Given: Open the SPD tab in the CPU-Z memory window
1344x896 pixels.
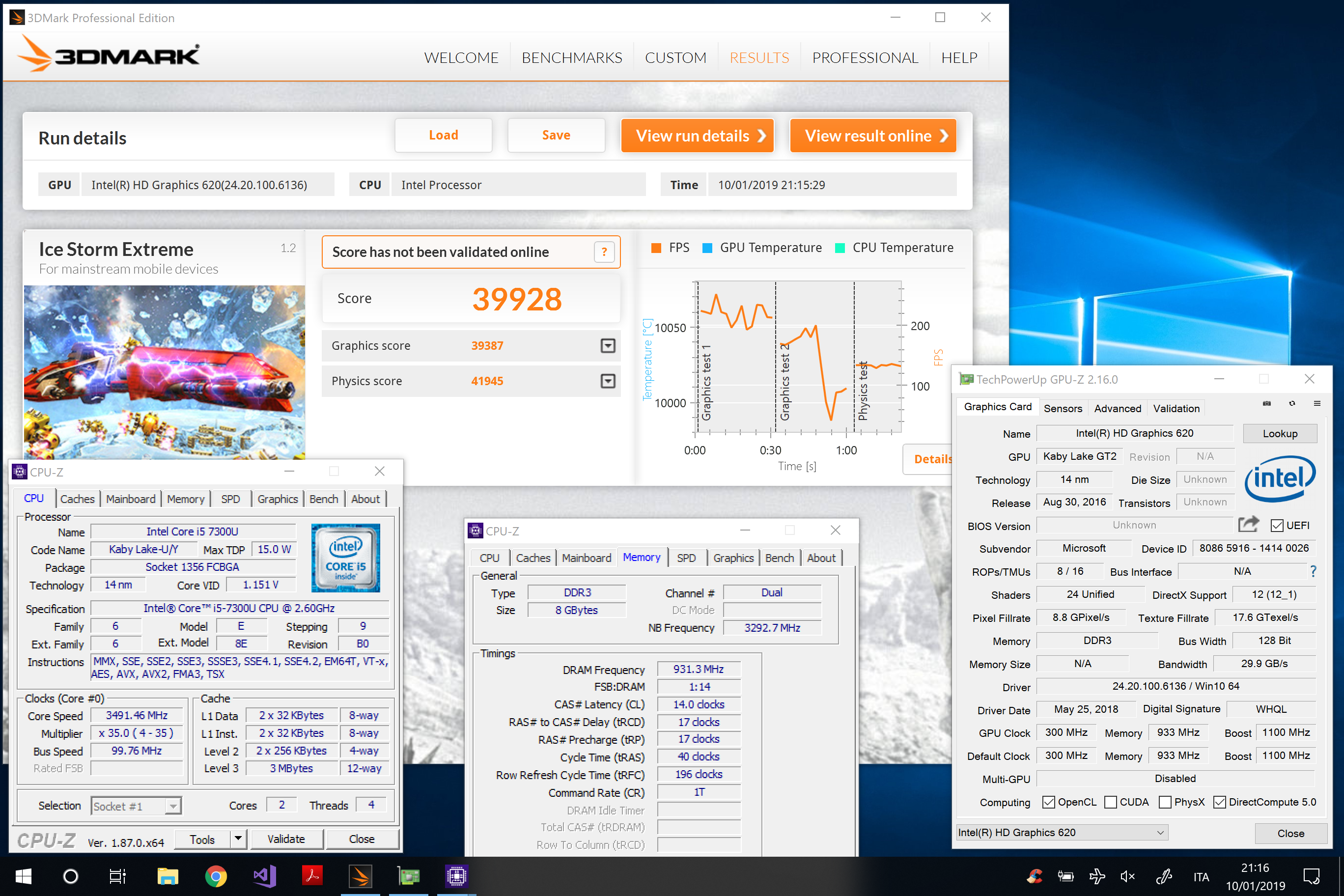Looking at the screenshot, I should coord(686,558).
